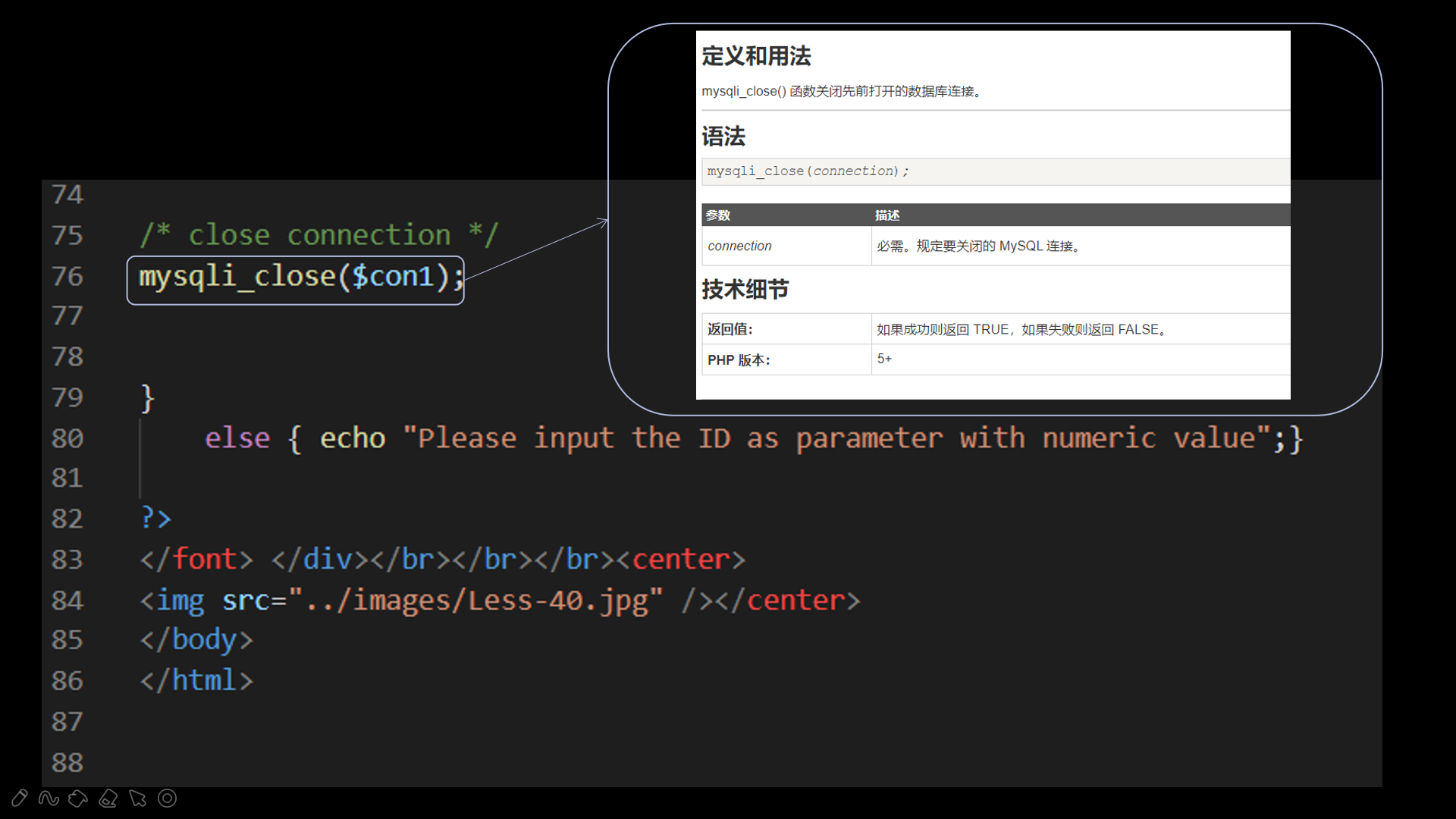Select the eraser tool
Viewport: 1456px width, 819px height.
(108, 798)
